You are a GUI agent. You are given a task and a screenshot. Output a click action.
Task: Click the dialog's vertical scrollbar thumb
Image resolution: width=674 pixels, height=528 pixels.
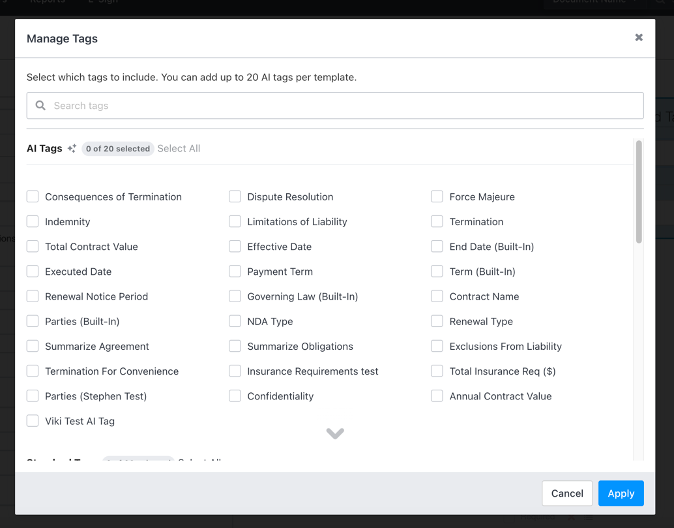point(639,192)
